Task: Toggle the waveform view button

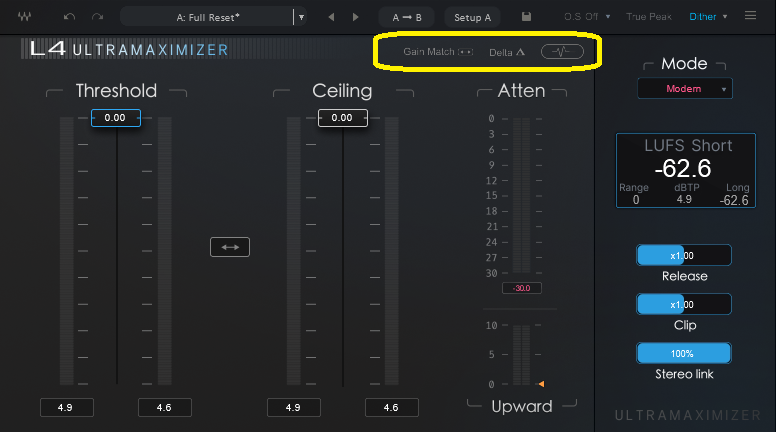Action: coord(563,51)
